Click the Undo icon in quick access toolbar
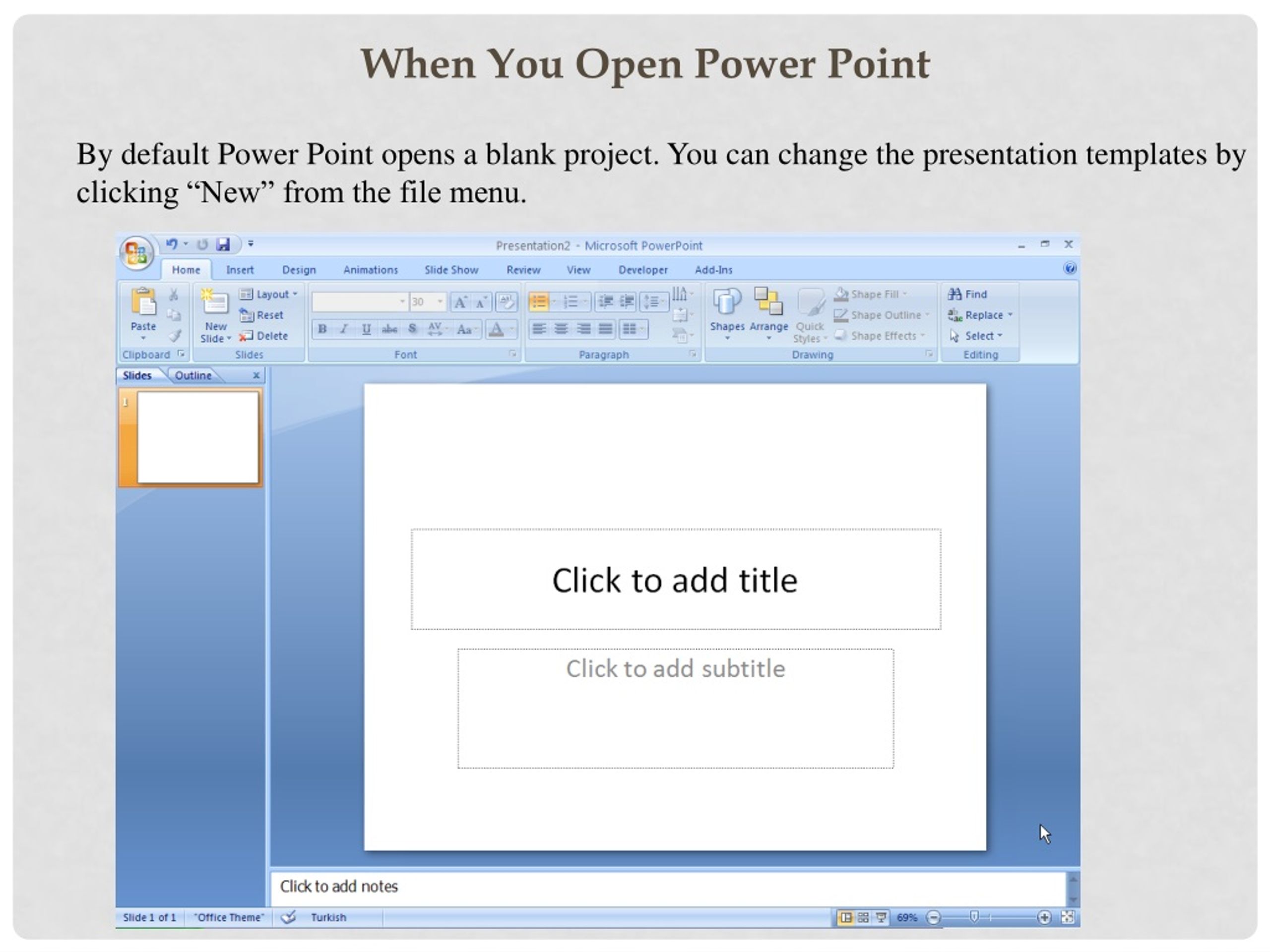1270x952 pixels. (x=171, y=244)
